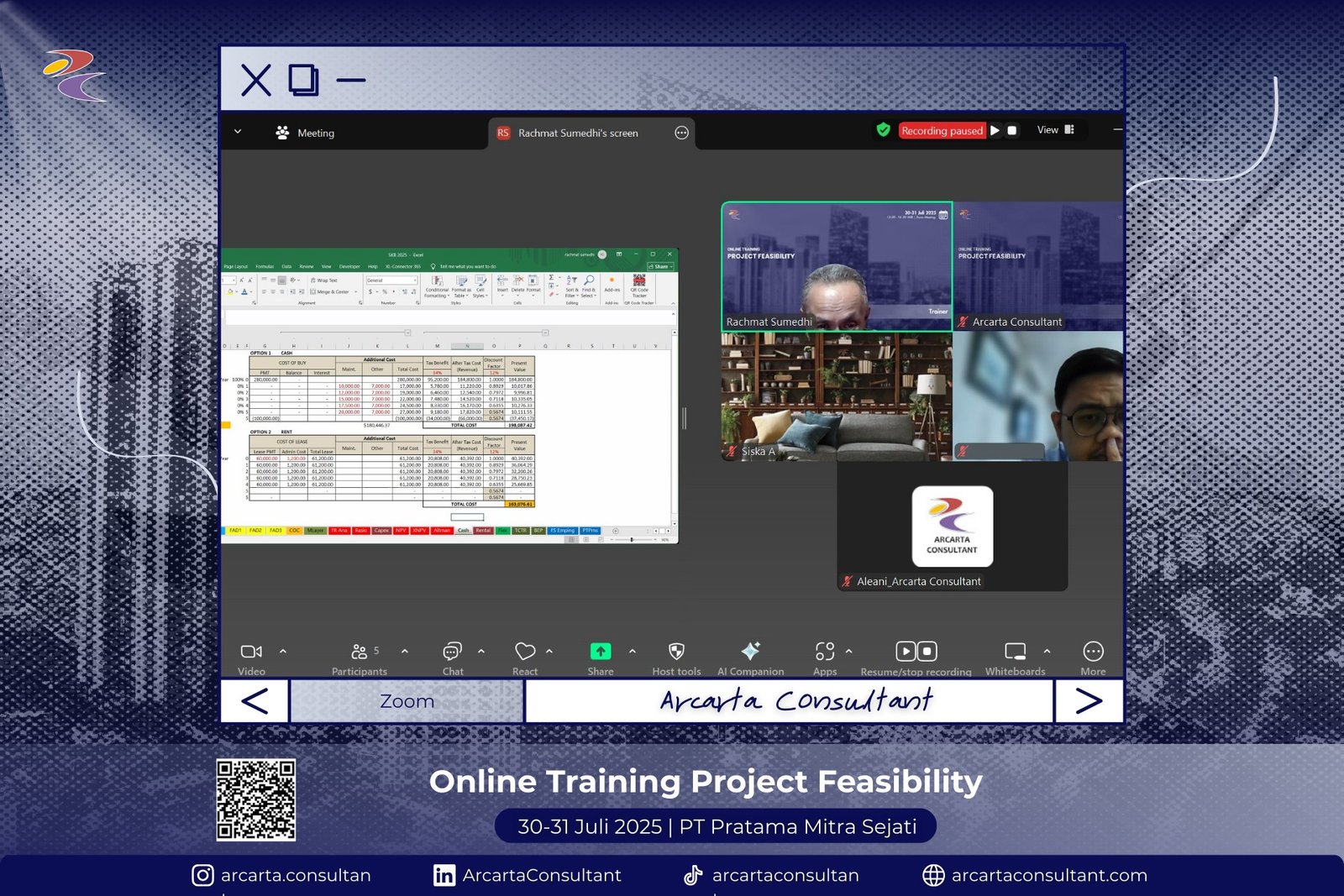Click the More options icon

click(x=1093, y=652)
